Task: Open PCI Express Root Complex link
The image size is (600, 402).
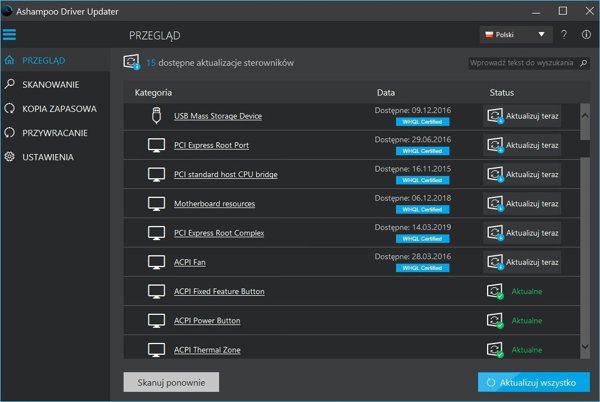Action: [219, 233]
